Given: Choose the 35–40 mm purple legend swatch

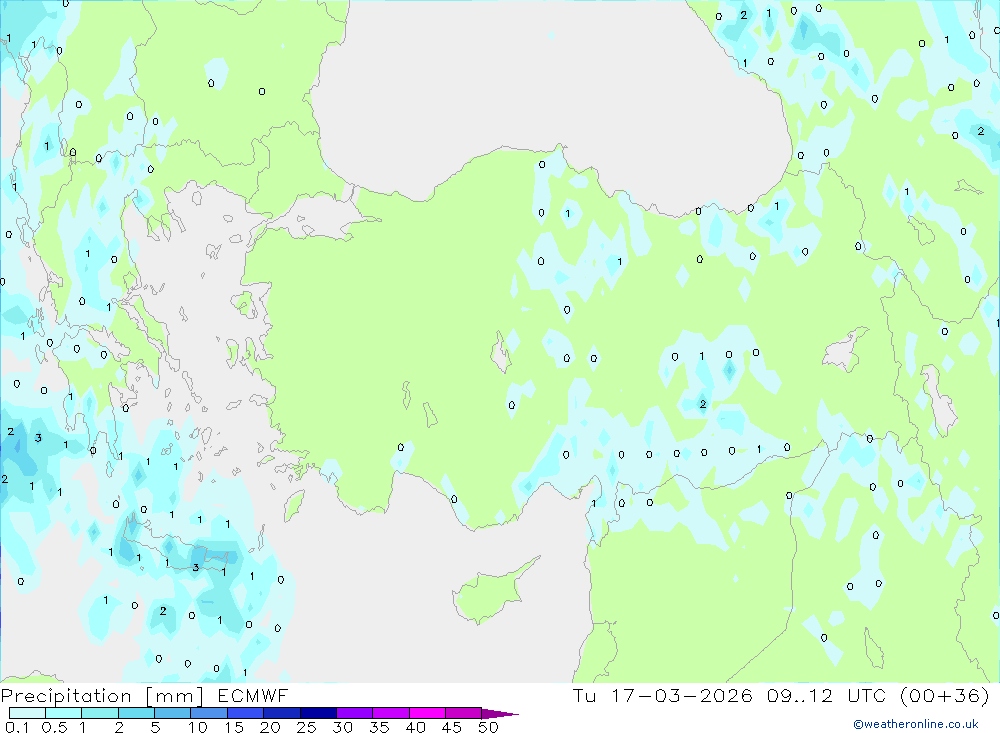Looking at the screenshot, I should pos(391,713).
